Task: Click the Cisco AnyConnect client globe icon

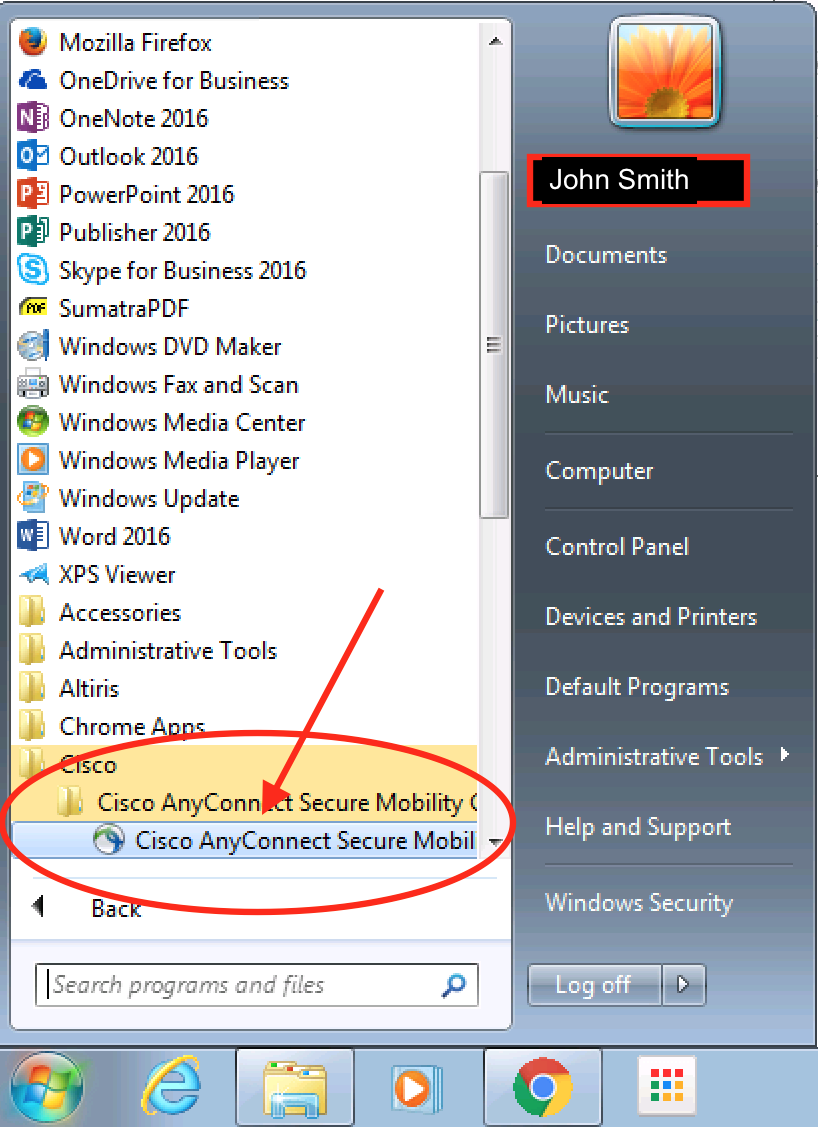Action: [x=109, y=840]
